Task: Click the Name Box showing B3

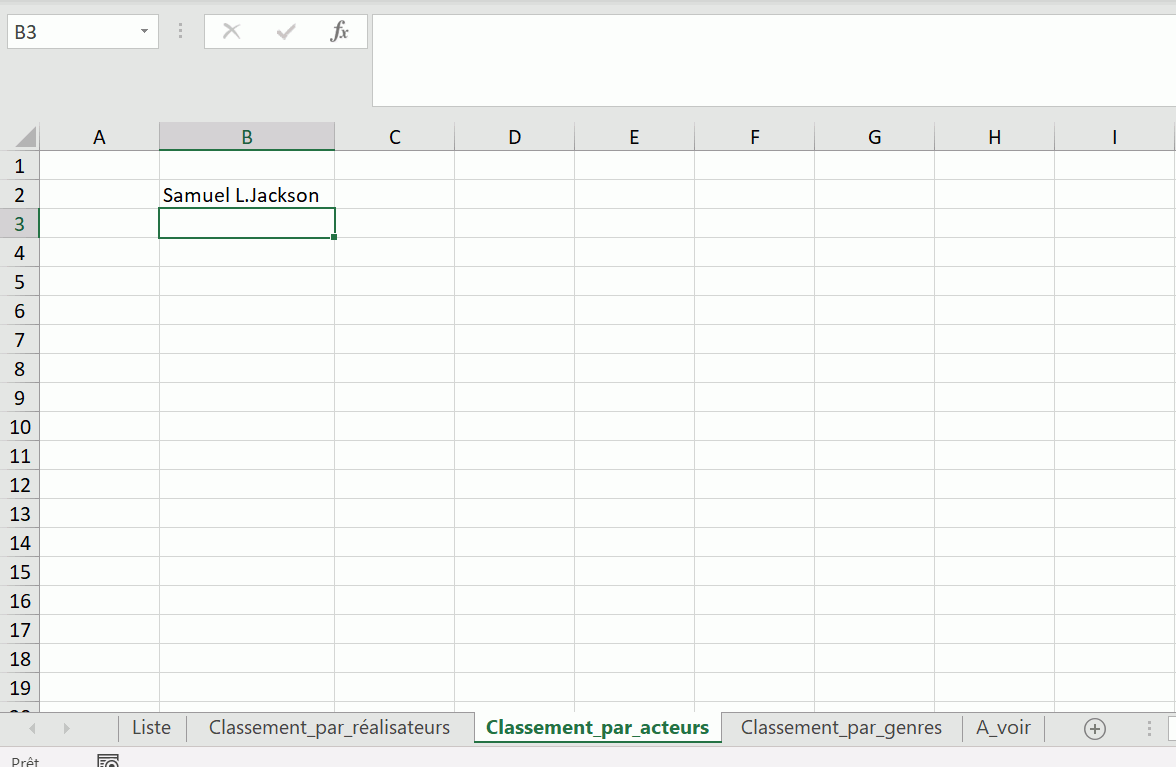Action: [x=70, y=32]
